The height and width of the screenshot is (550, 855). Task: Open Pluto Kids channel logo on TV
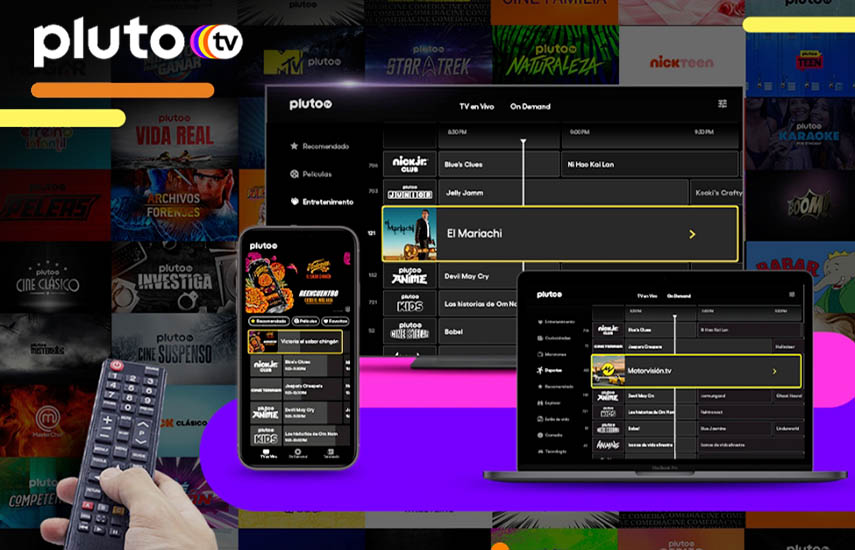pos(410,304)
